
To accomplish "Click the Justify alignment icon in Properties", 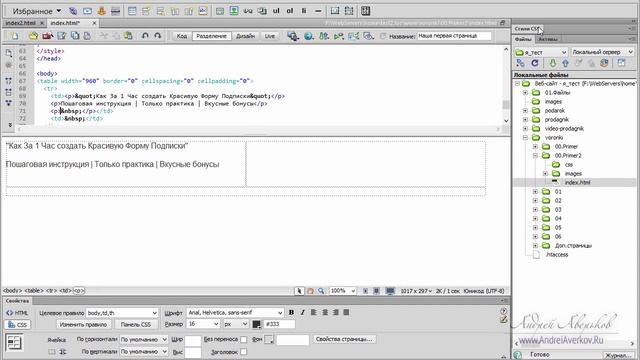I will tap(346, 312).
